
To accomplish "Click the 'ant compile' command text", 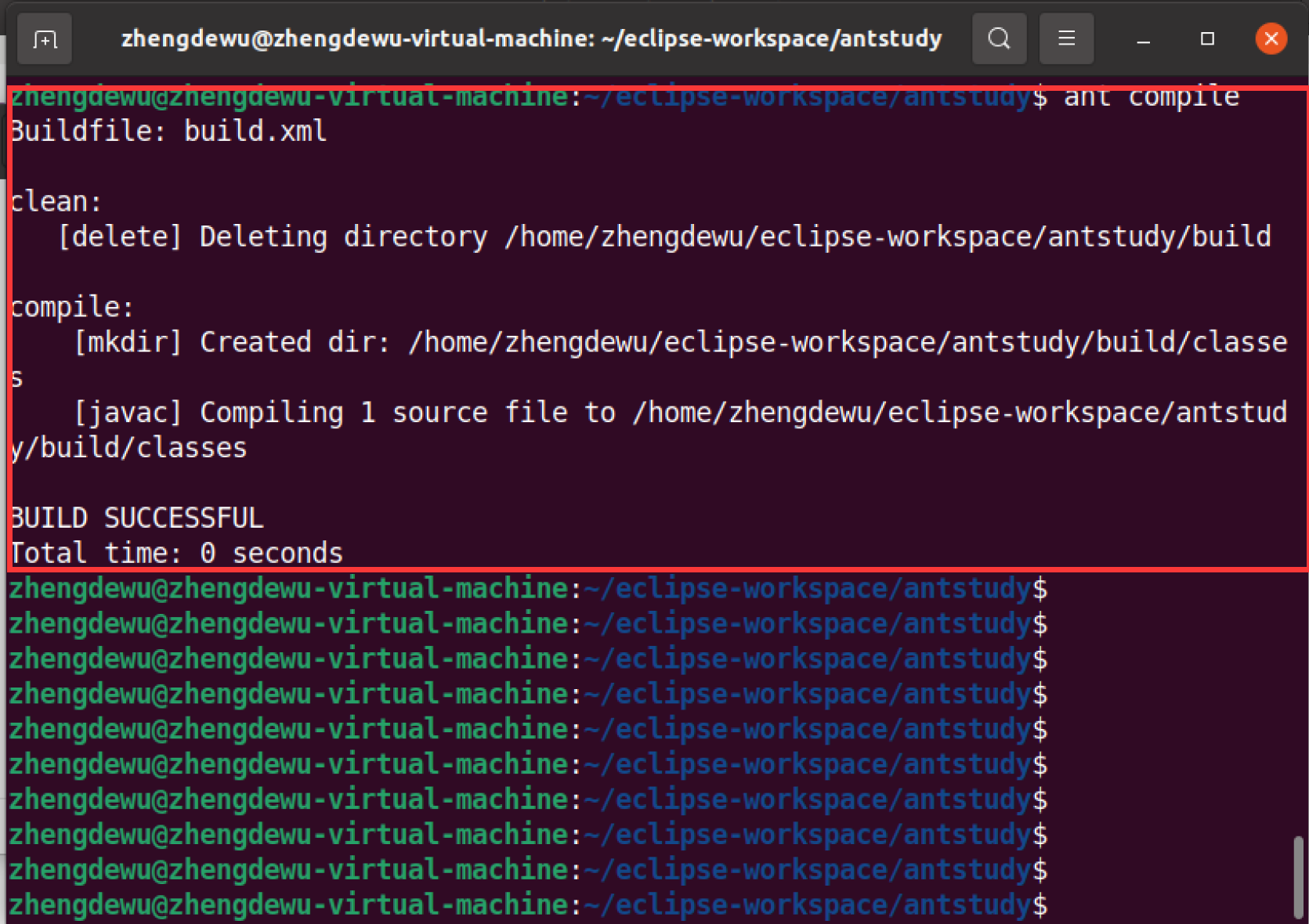I will point(1152,97).
